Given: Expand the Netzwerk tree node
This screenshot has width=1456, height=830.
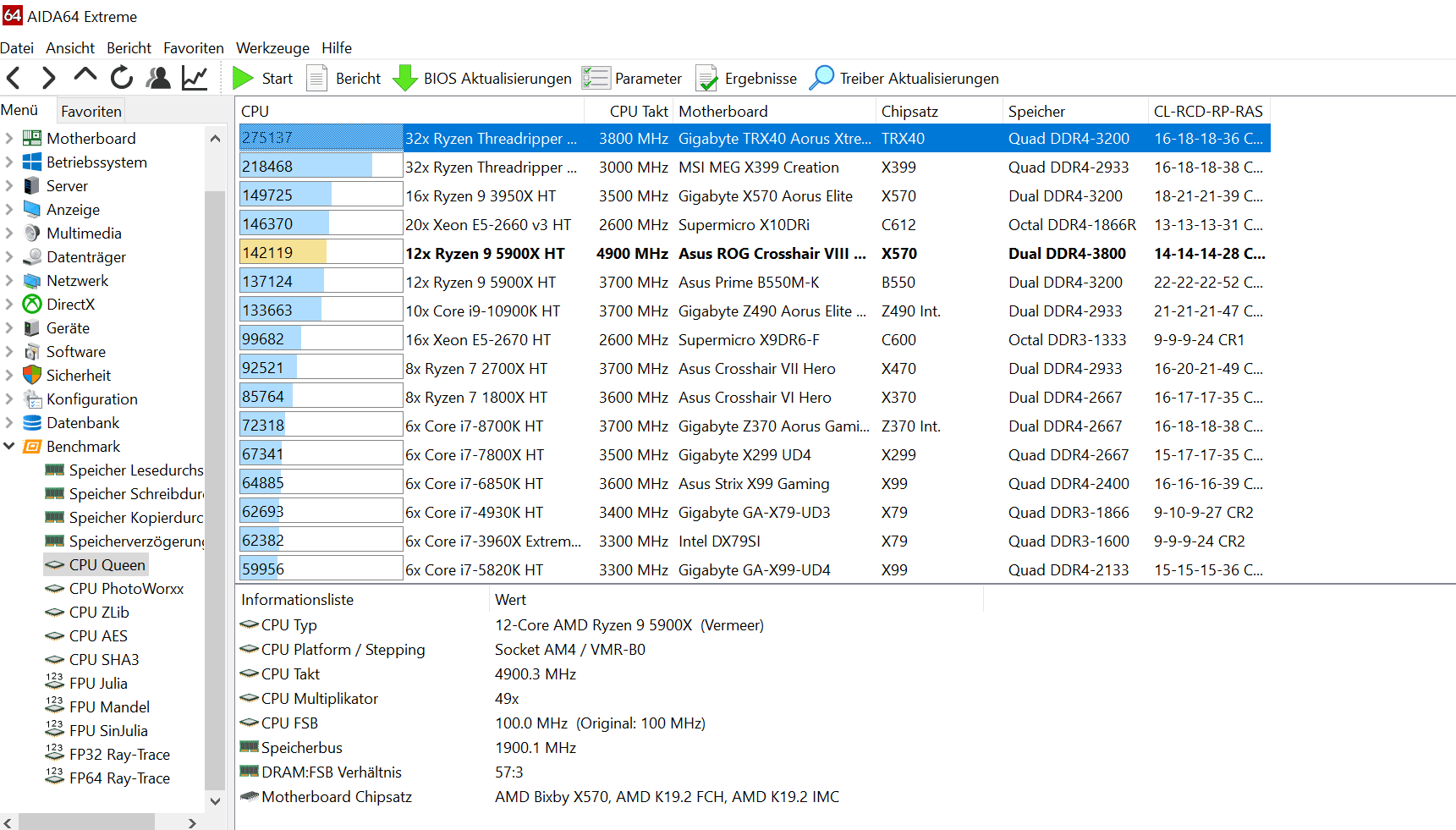Looking at the screenshot, I should [9, 280].
